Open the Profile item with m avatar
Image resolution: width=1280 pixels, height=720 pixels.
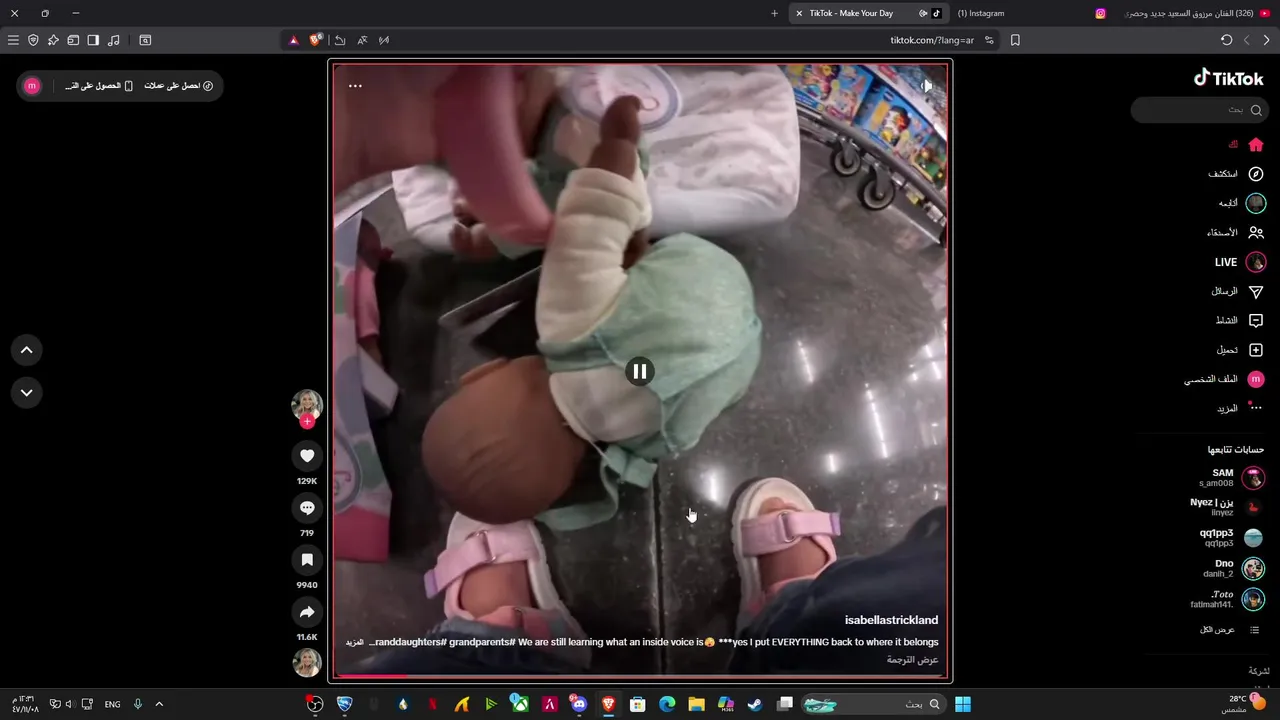point(1225,379)
